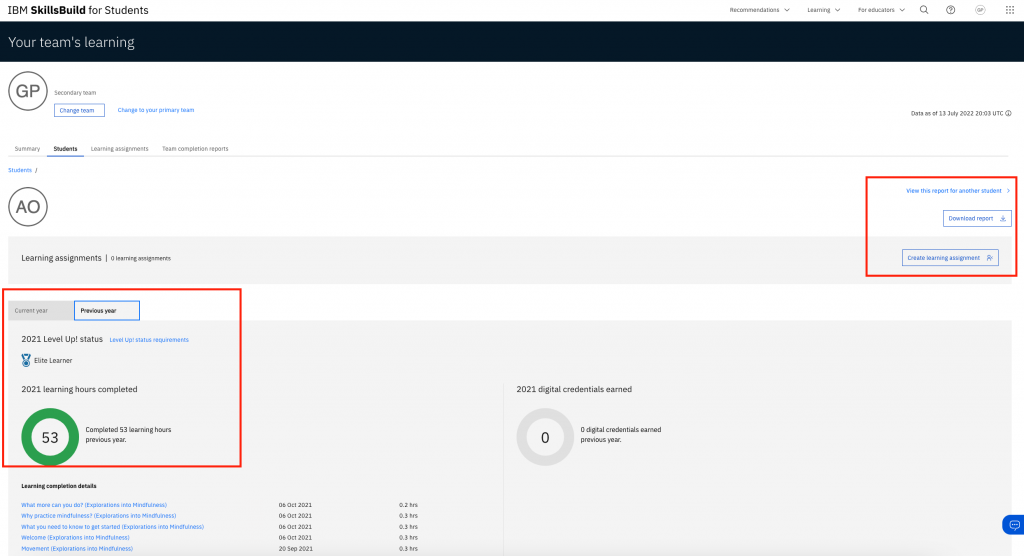1024x556 pixels.
Task: Click the Download report button
Action: coord(977,218)
